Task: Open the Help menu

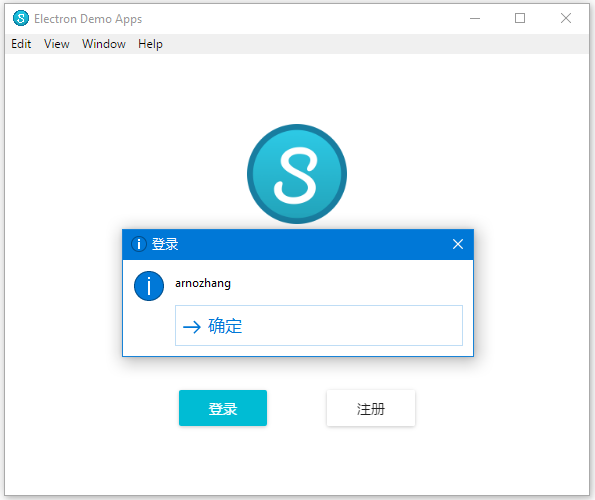Action: pos(150,44)
